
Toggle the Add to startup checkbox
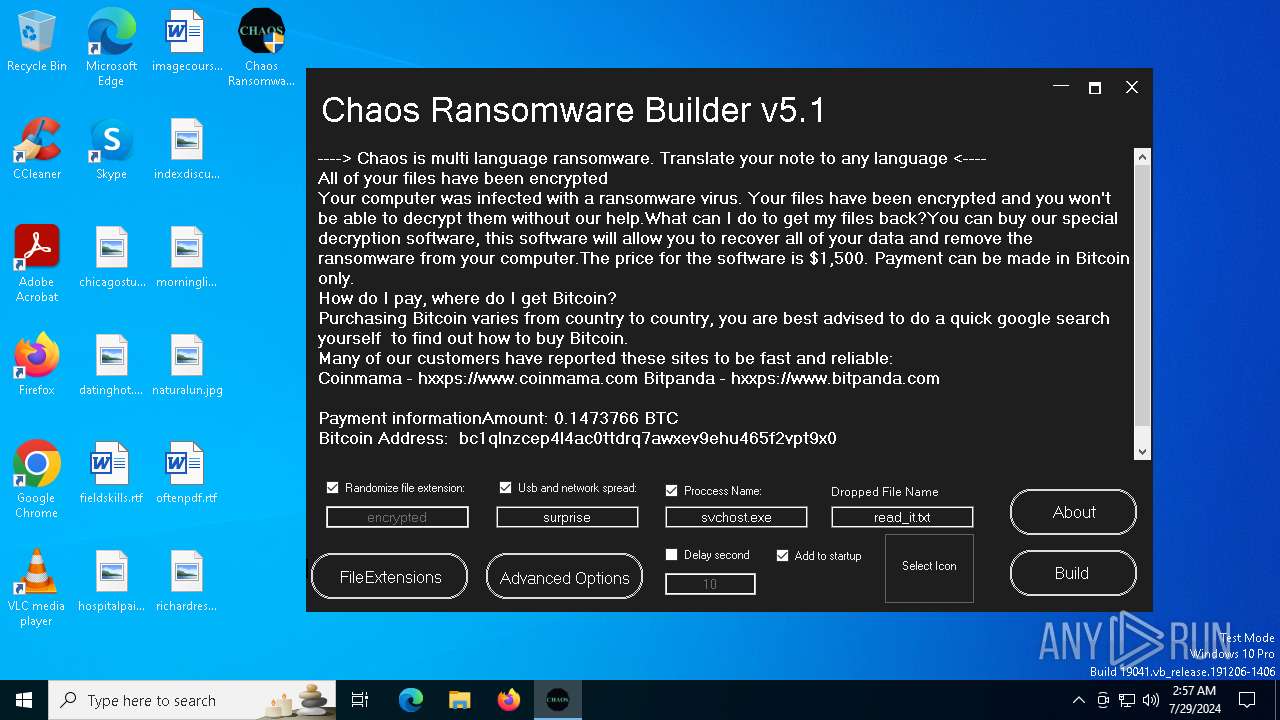pyautogui.click(x=782, y=555)
